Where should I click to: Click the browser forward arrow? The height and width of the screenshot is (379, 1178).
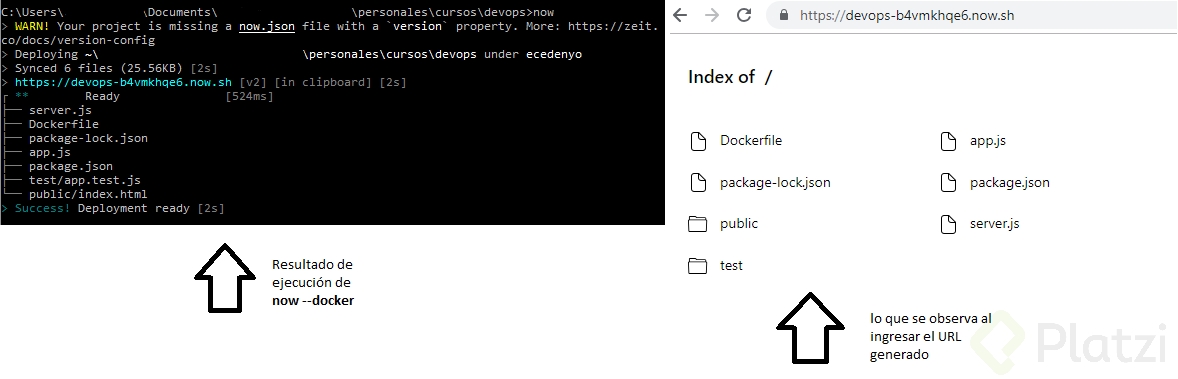coord(712,15)
